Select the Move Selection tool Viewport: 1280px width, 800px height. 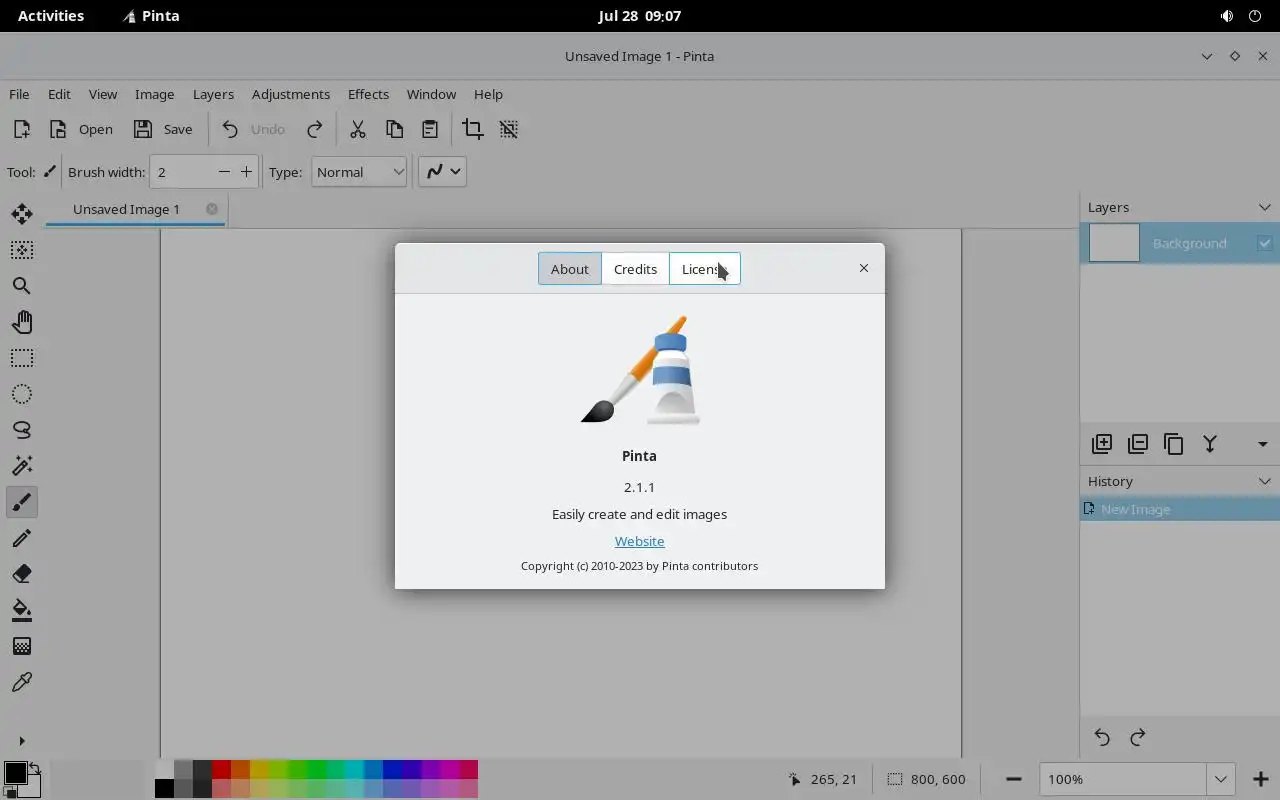pyautogui.click(x=22, y=250)
